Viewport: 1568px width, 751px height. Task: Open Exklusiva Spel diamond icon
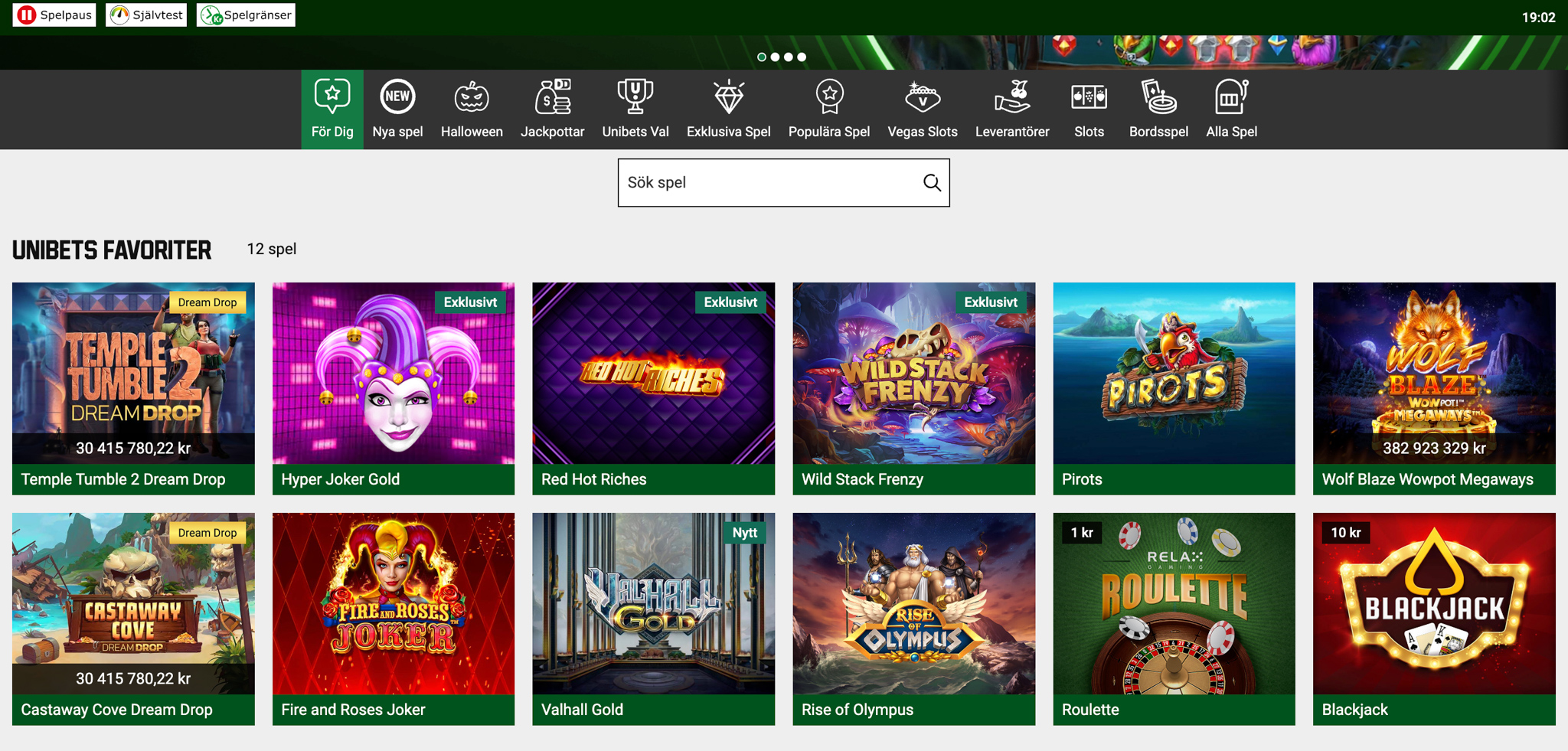pos(729,96)
